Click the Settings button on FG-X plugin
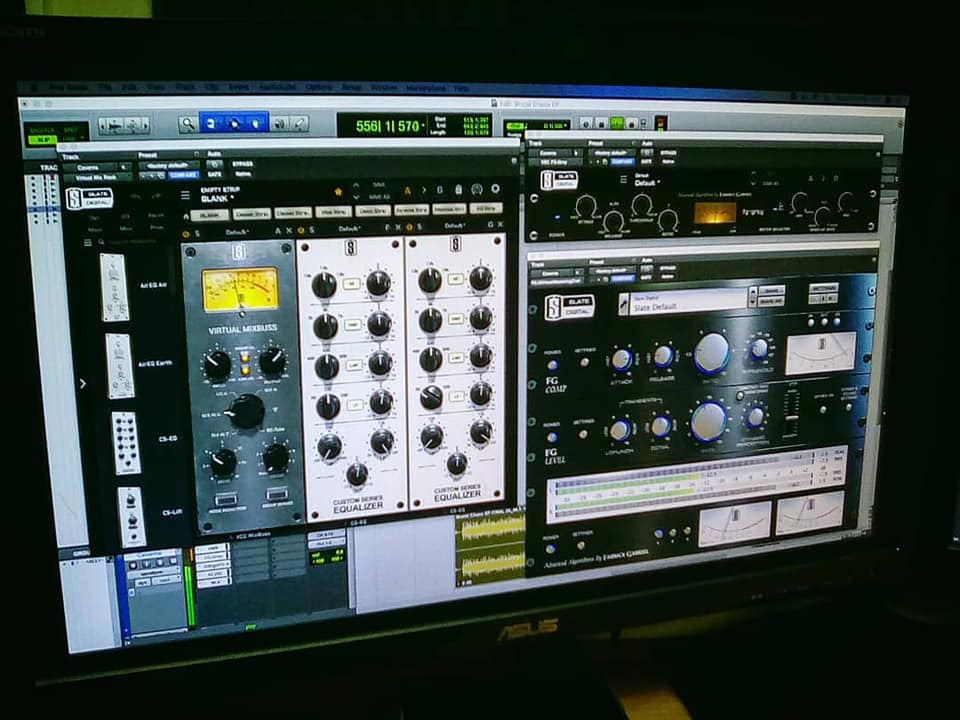The image size is (960, 720). coord(825,288)
